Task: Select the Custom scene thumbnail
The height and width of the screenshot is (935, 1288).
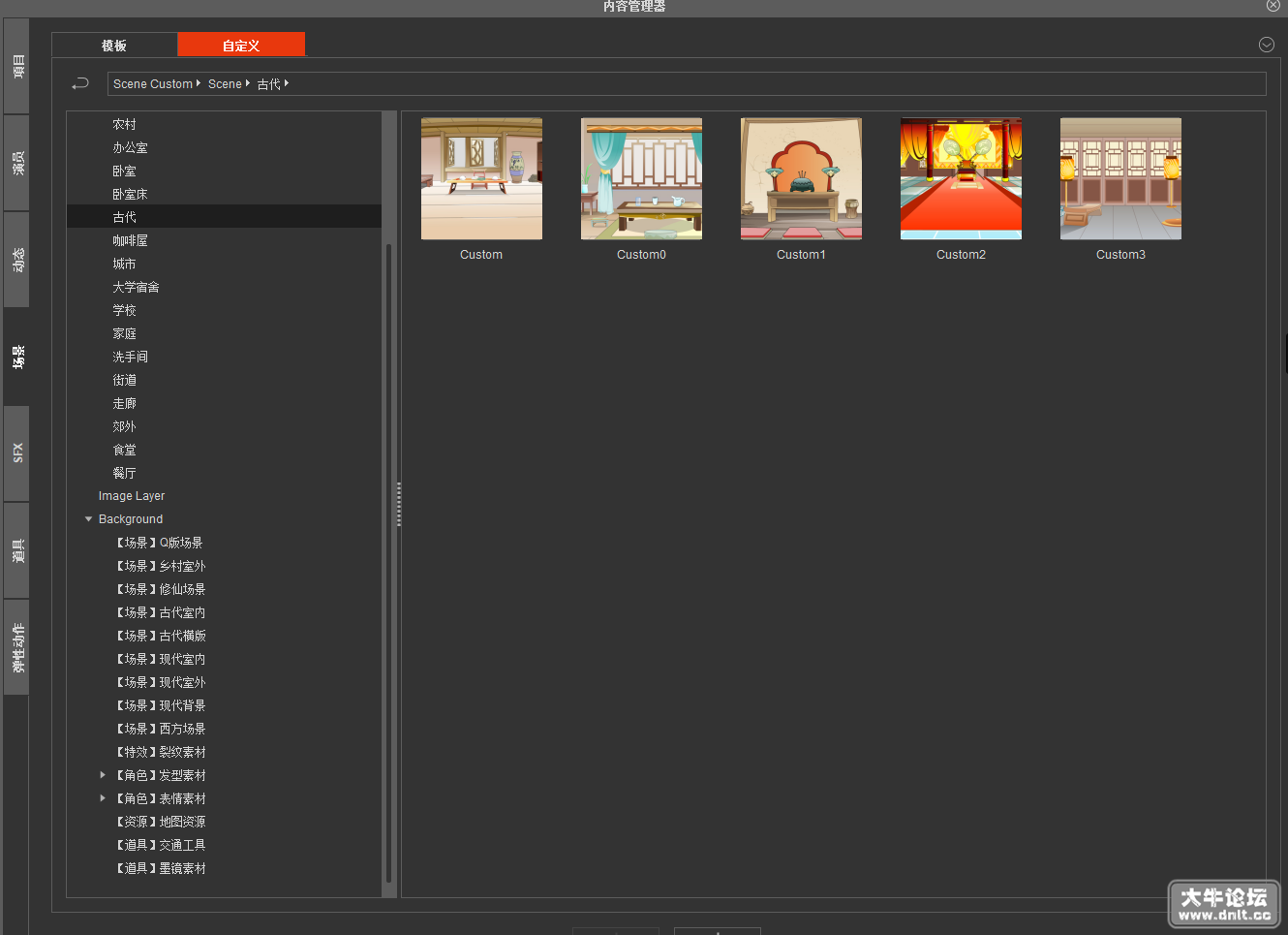Action: click(481, 179)
